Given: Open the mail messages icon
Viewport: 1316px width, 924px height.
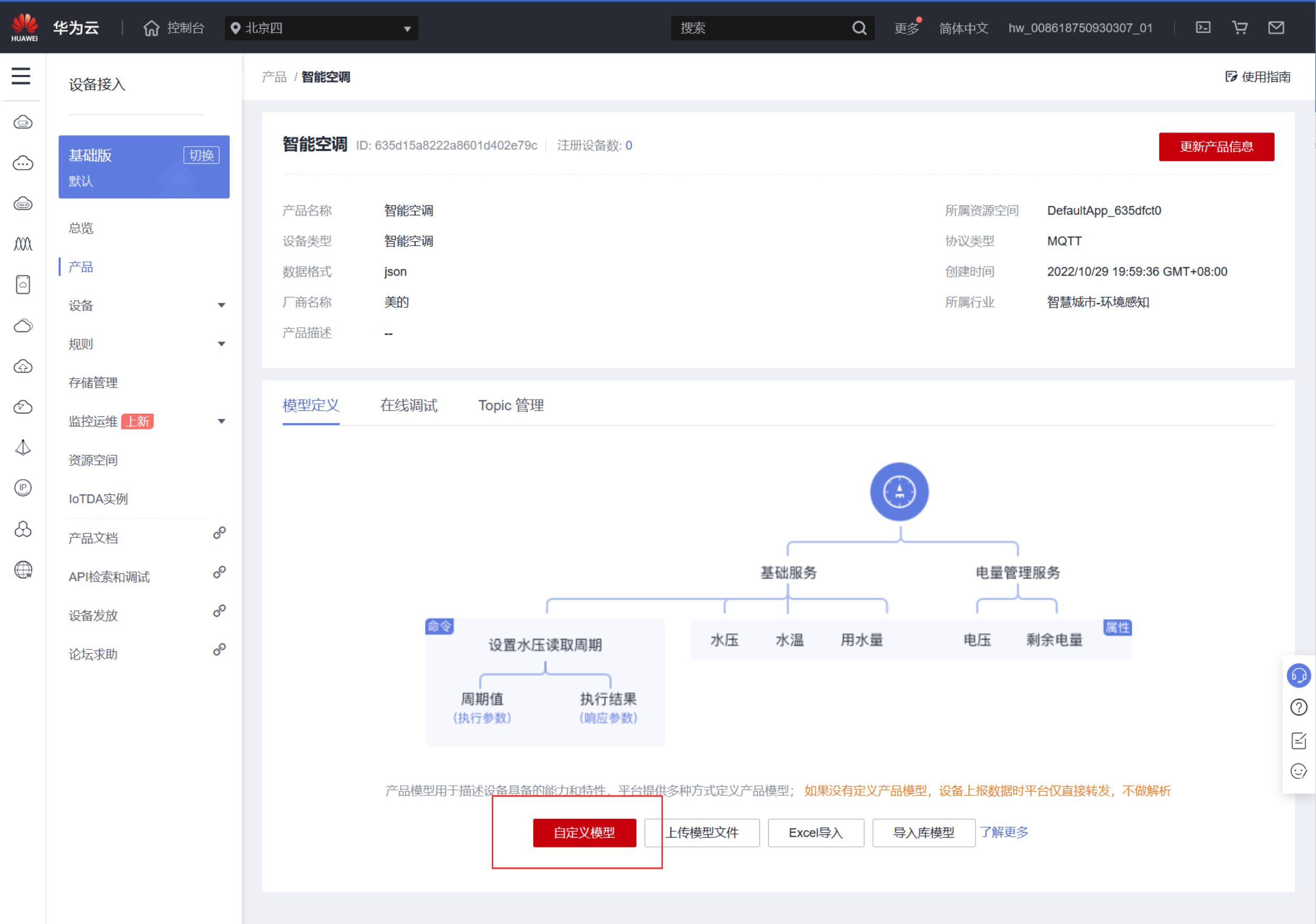Looking at the screenshot, I should pyautogui.click(x=1275, y=28).
